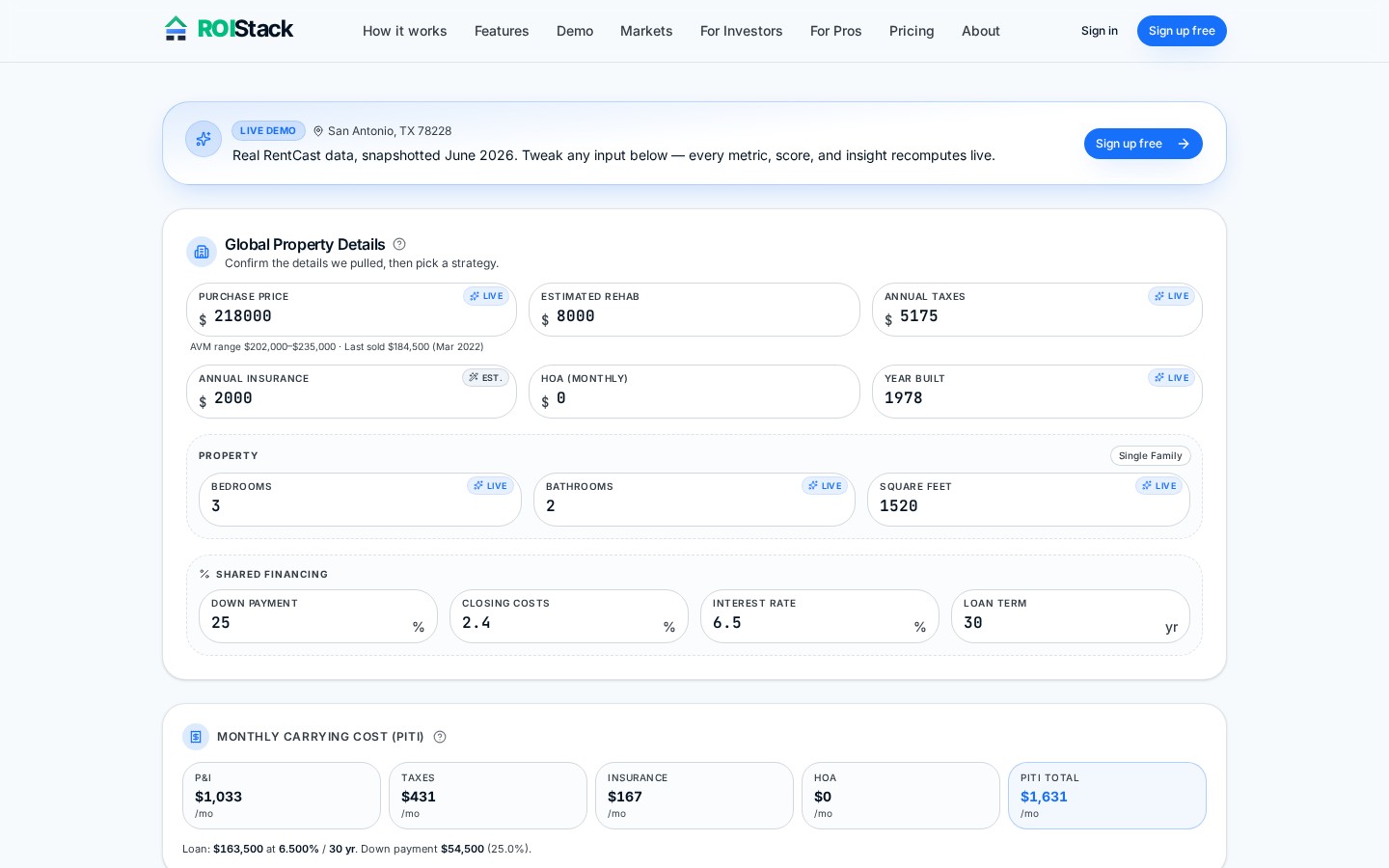1389x868 pixels.
Task: Edit the Closing Costs percent field
Action: [569, 616]
